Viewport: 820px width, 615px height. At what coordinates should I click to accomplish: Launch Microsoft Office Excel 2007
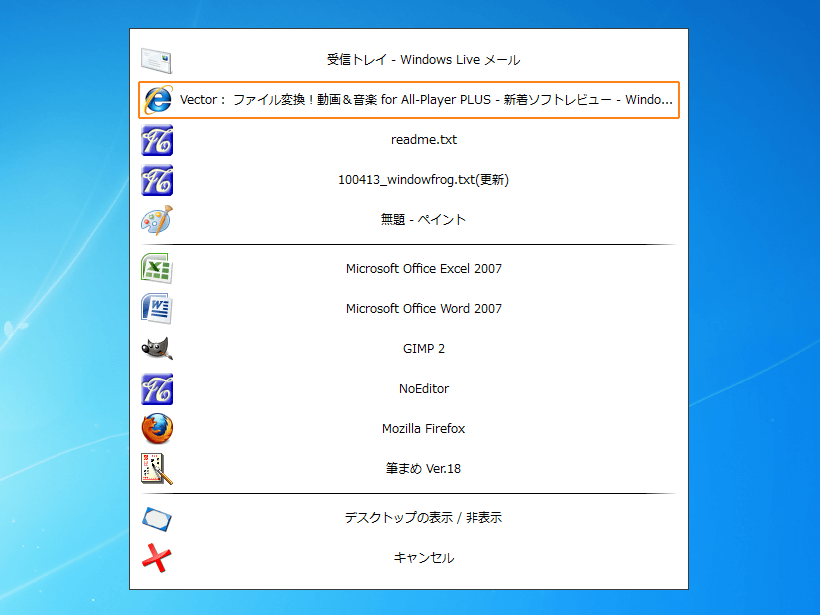[409, 268]
